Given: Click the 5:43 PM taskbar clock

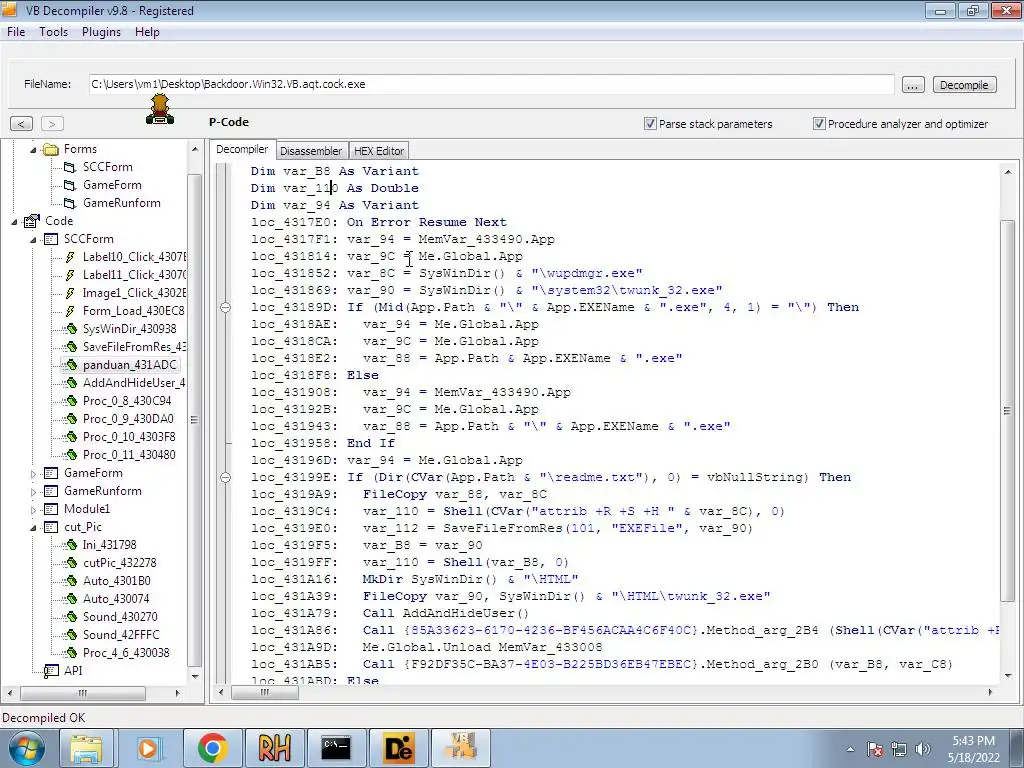Looking at the screenshot, I should tap(973, 741).
